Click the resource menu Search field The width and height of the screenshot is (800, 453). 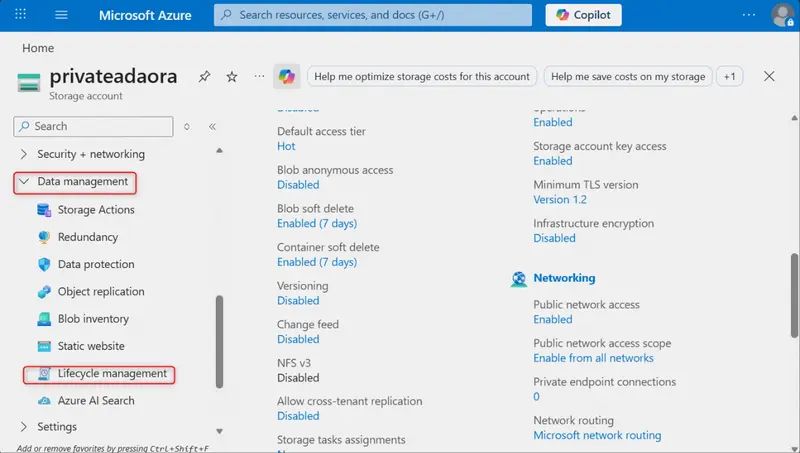pos(93,126)
